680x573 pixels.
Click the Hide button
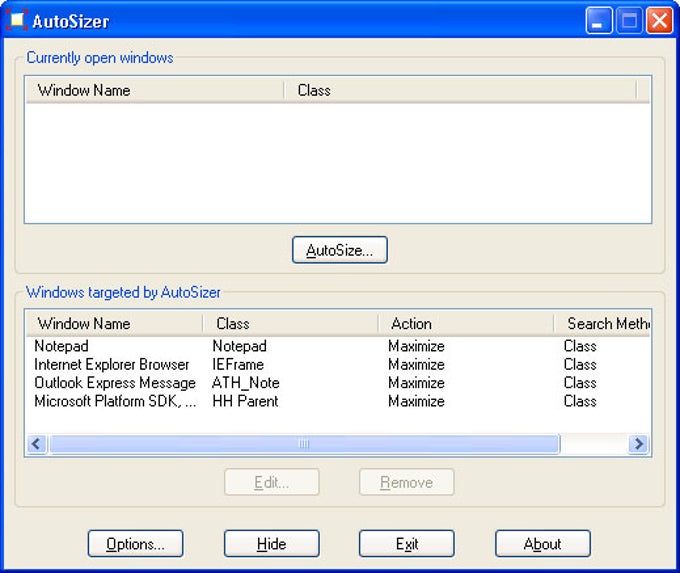[271, 544]
